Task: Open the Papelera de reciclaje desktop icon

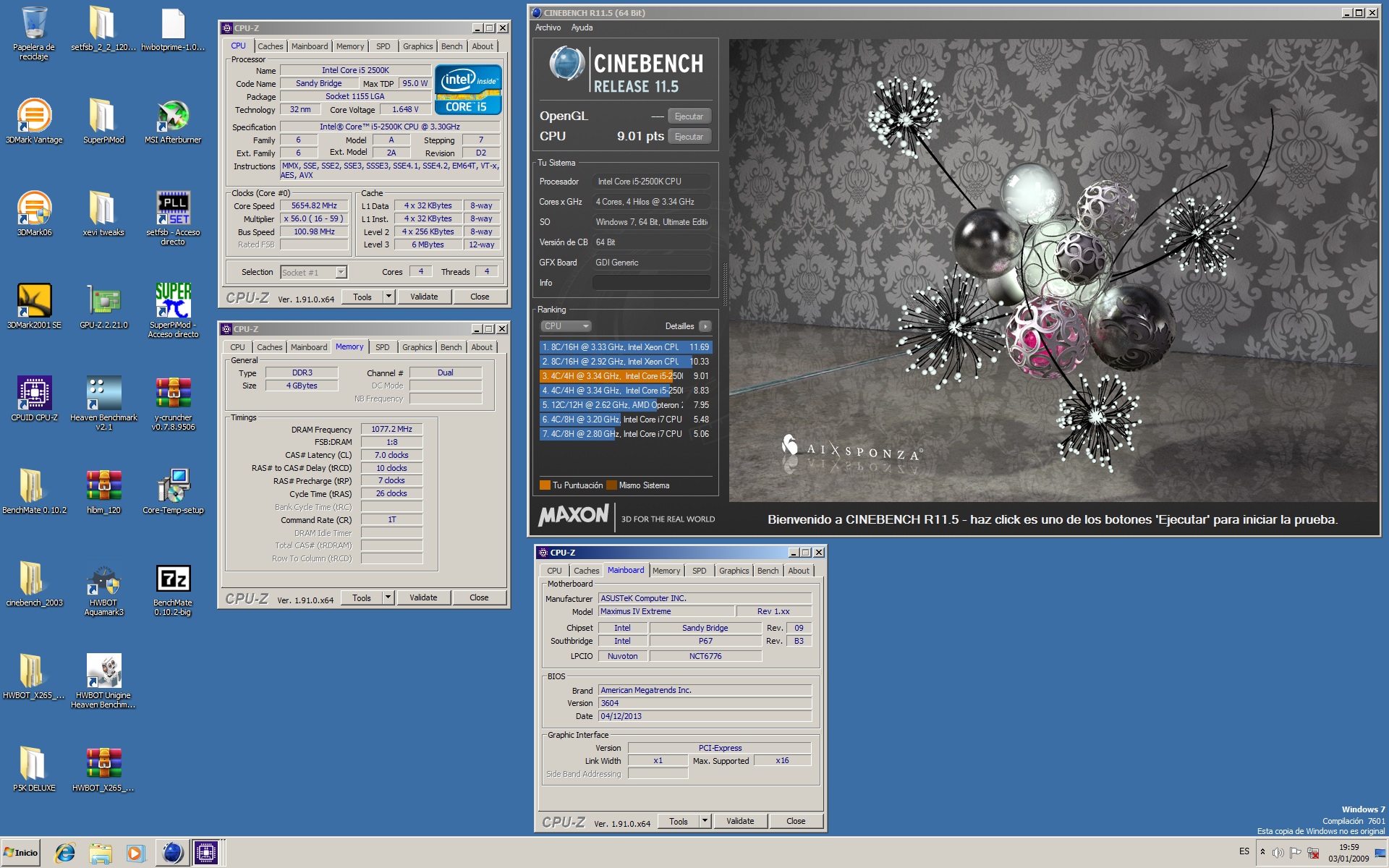Action: [34, 33]
